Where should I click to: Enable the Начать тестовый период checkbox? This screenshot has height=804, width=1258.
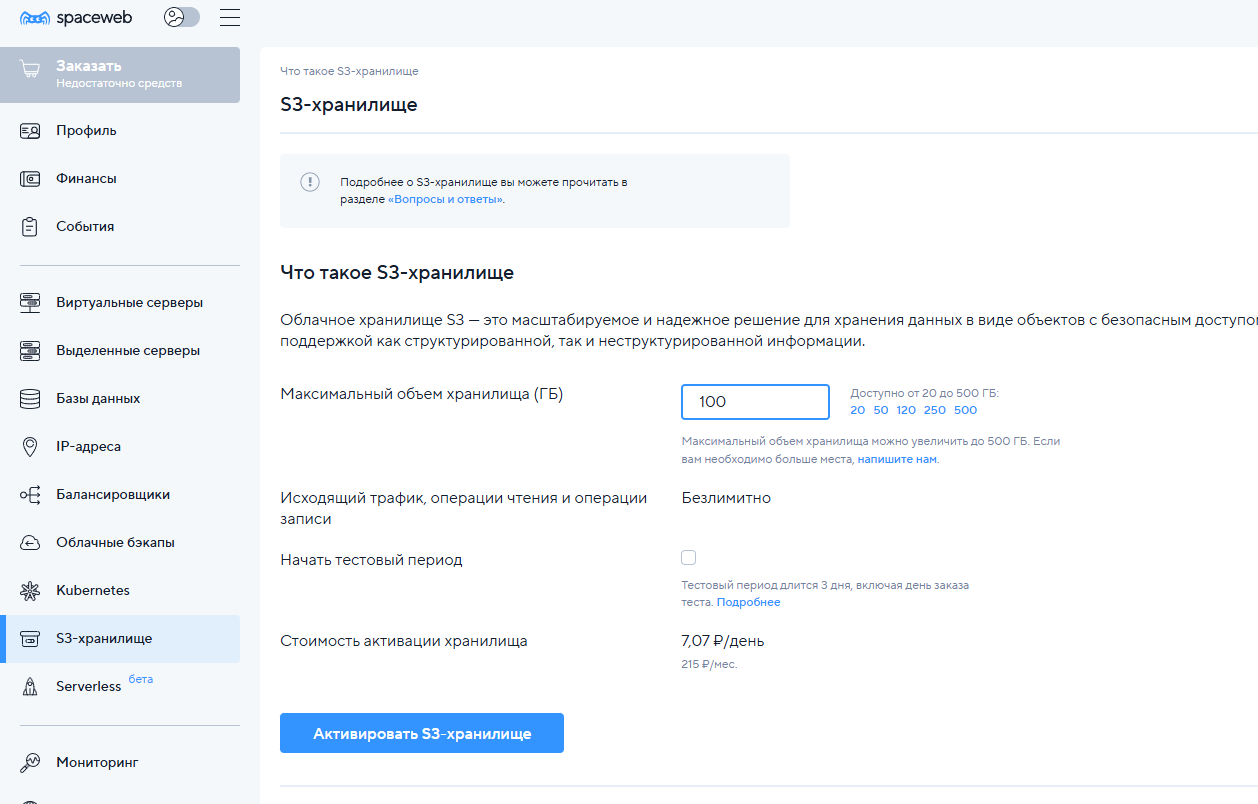[688, 558]
